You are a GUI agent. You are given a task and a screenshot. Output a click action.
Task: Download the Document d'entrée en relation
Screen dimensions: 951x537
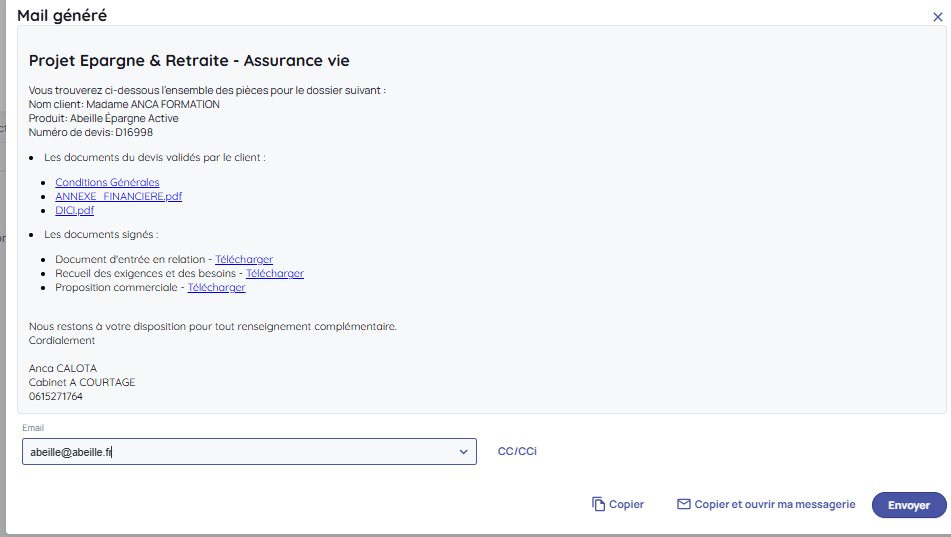click(x=244, y=259)
